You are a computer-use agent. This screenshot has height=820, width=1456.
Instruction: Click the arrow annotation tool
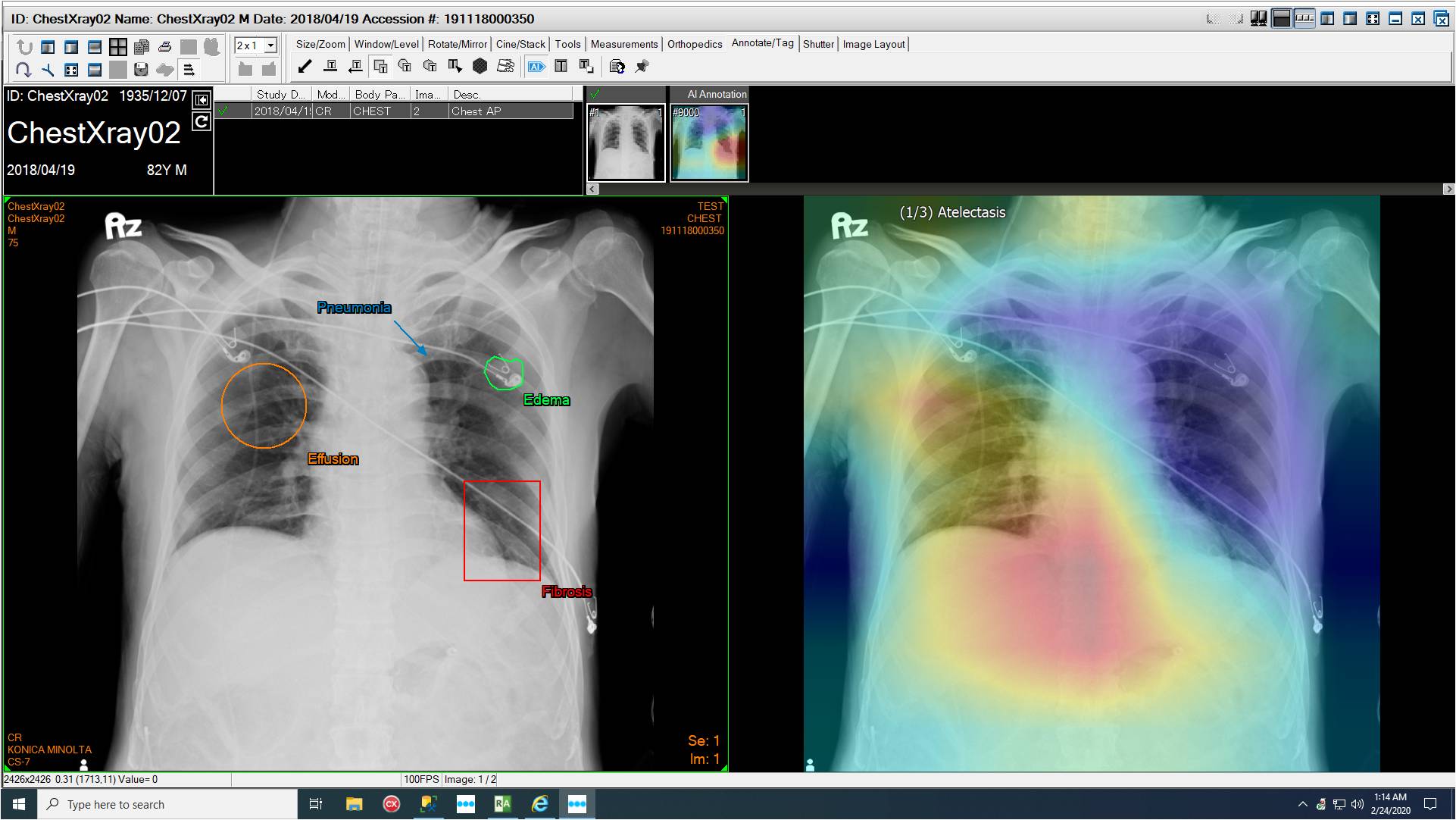coord(305,67)
